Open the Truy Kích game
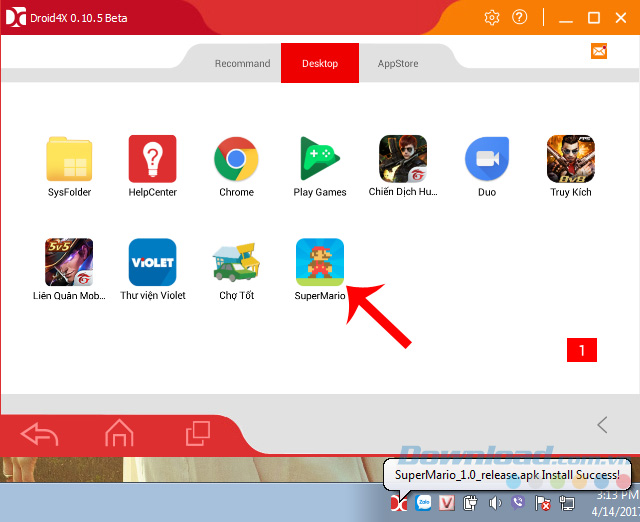Viewport: 640px width, 522px height. 571,159
